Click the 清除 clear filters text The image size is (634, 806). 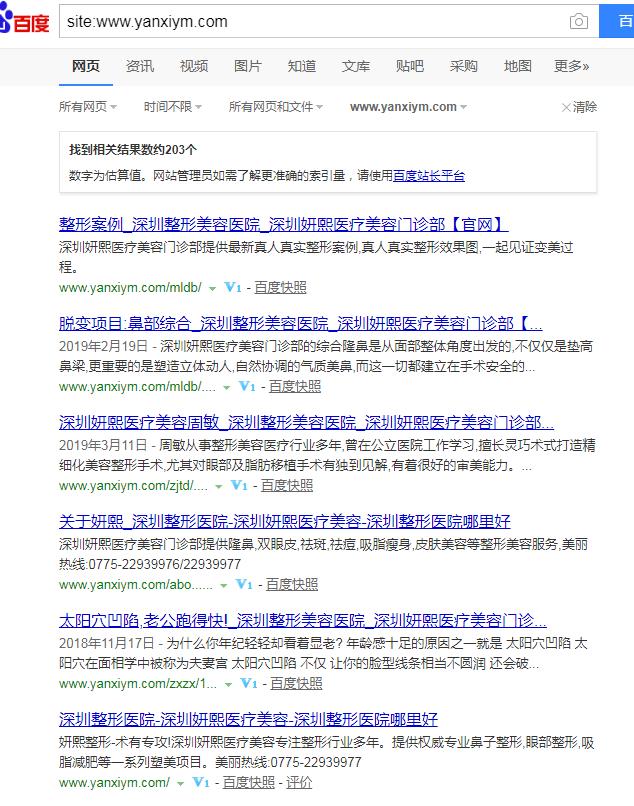(x=585, y=107)
